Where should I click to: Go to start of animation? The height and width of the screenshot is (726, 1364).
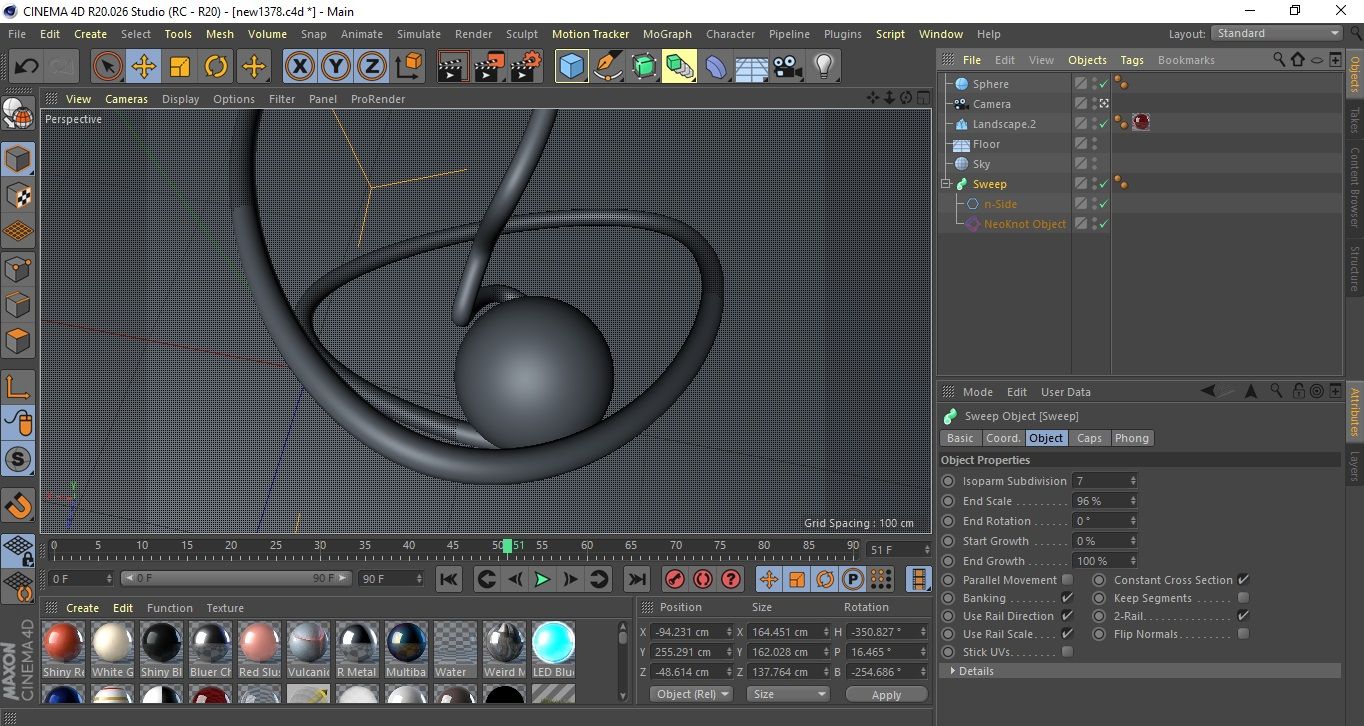click(449, 579)
